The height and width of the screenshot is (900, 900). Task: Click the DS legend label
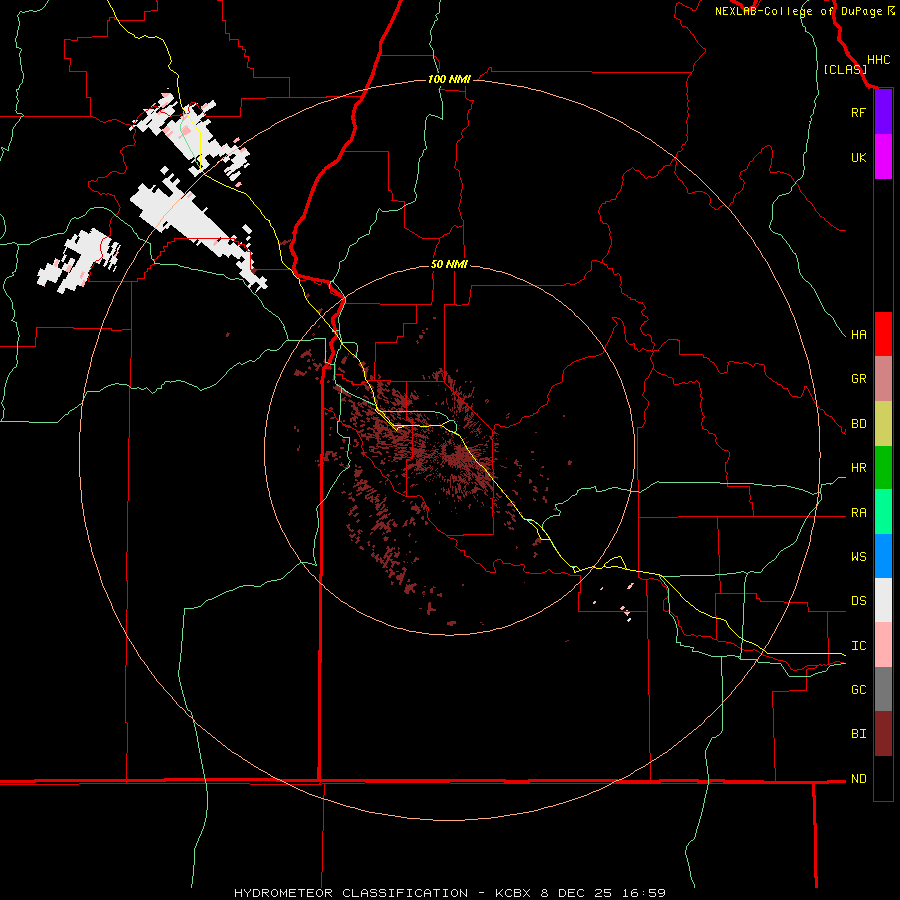click(x=858, y=600)
